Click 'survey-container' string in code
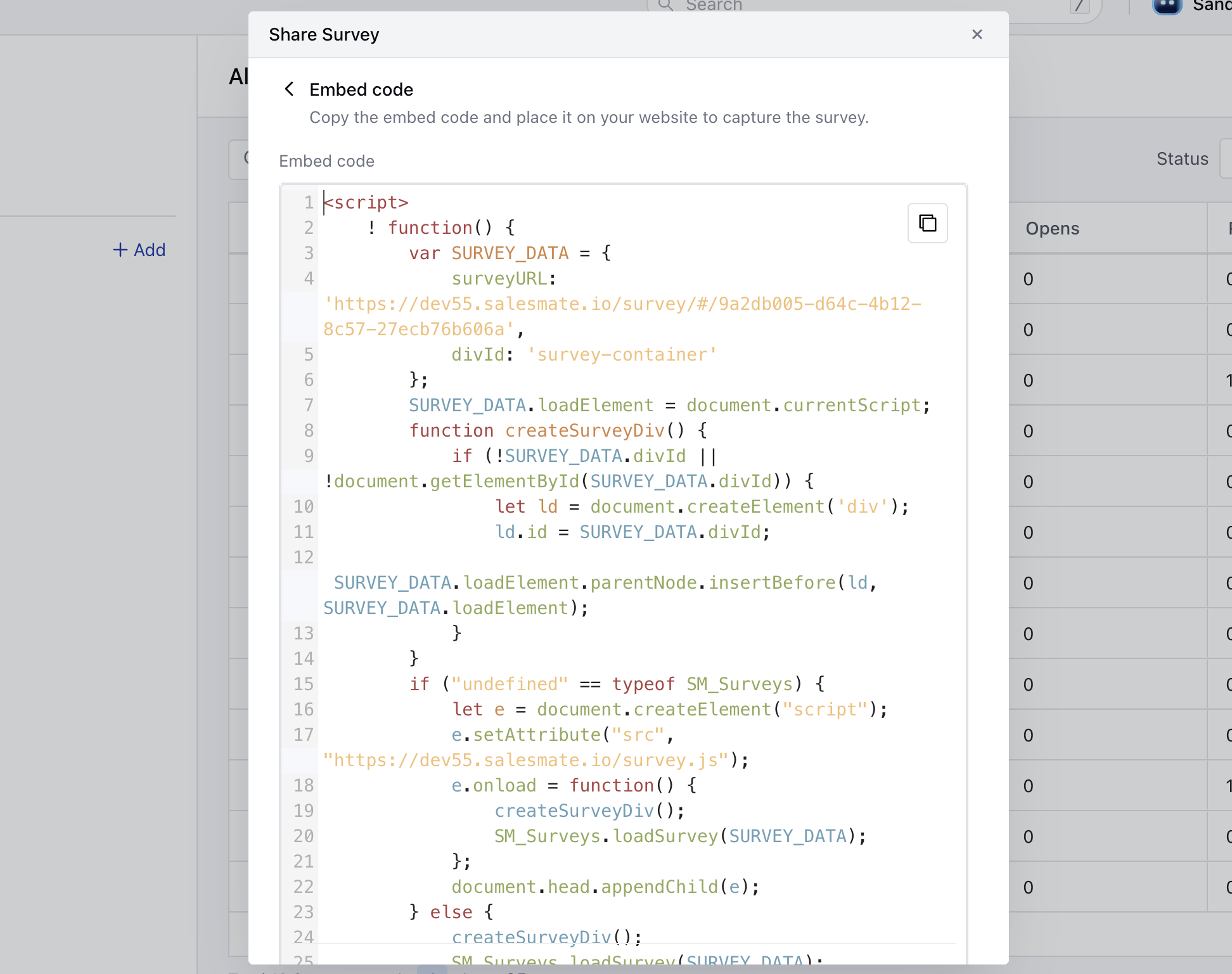1232x974 pixels. point(622,355)
